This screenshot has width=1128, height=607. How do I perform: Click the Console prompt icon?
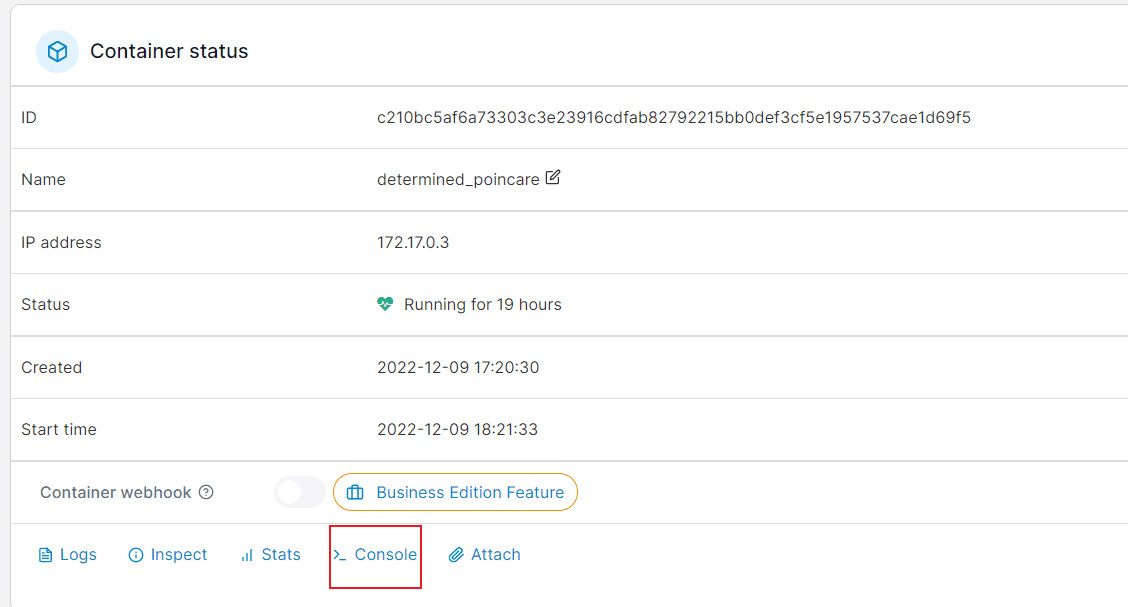[x=340, y=555]
